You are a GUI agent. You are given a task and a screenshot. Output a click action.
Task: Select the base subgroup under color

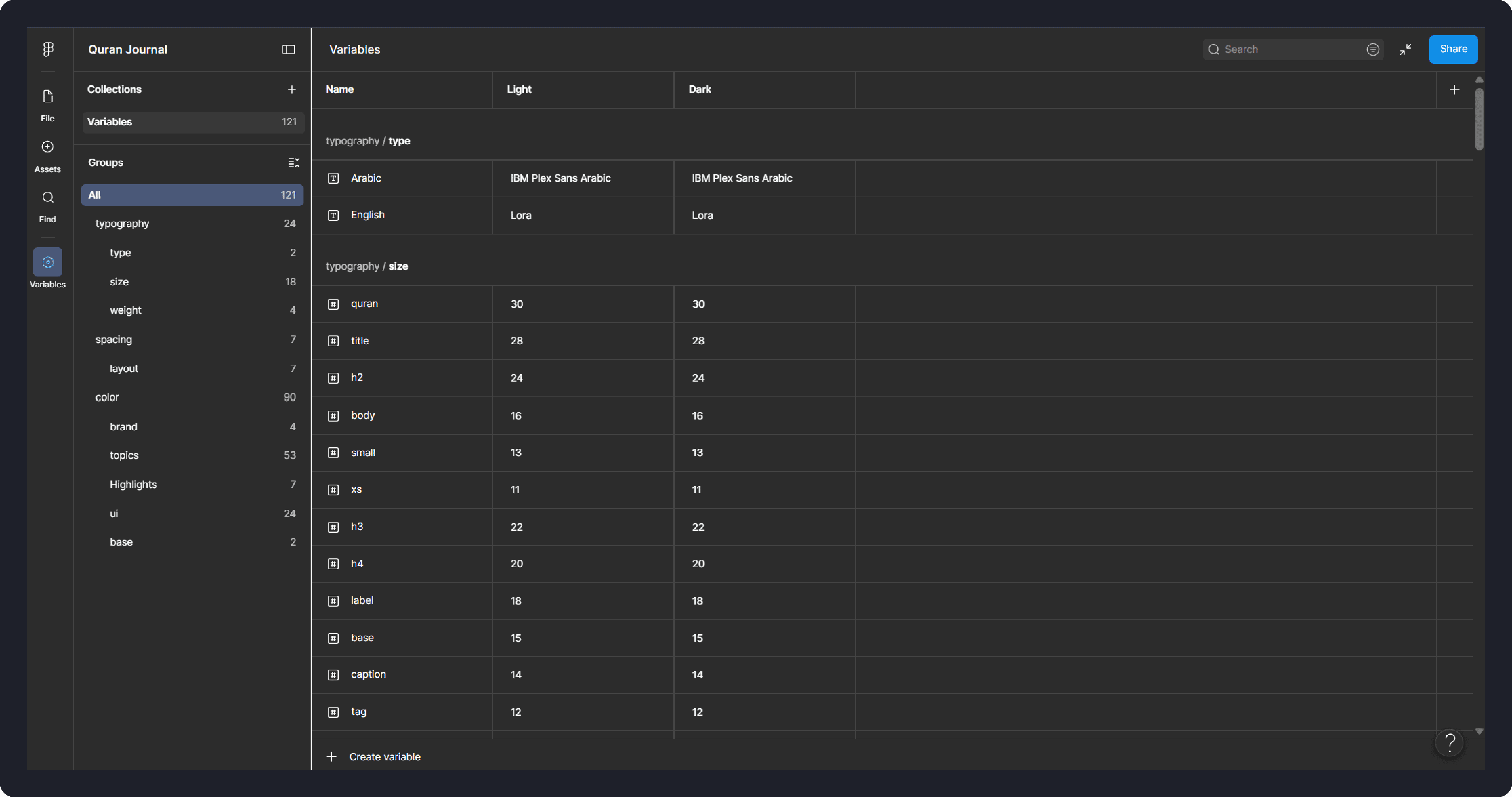[x=193, y=542]
